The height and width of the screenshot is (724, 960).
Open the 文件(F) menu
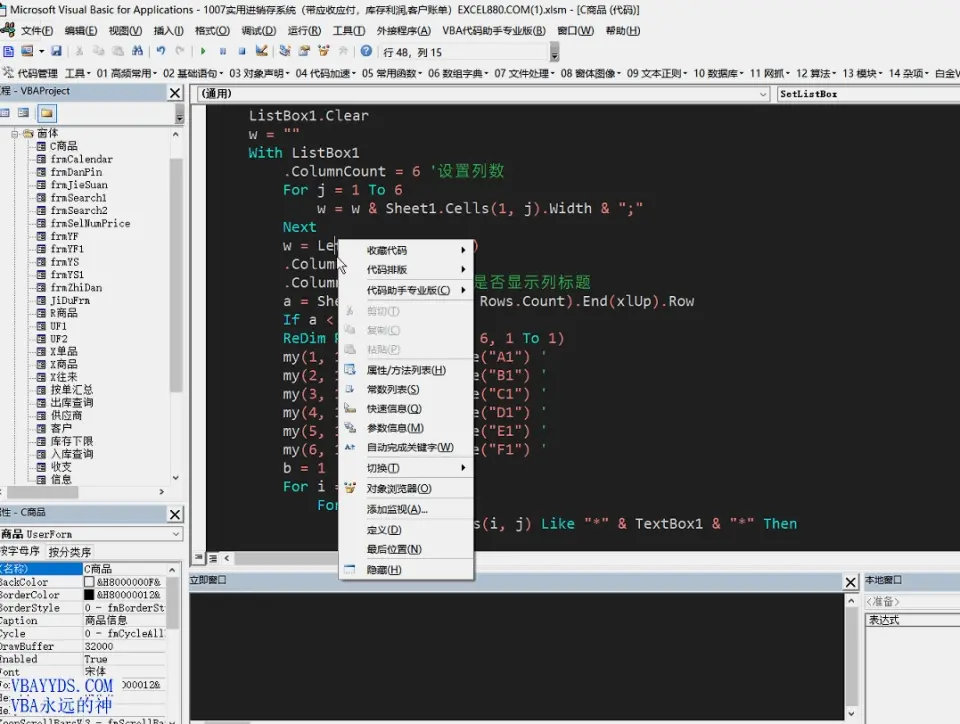(36, 31)
